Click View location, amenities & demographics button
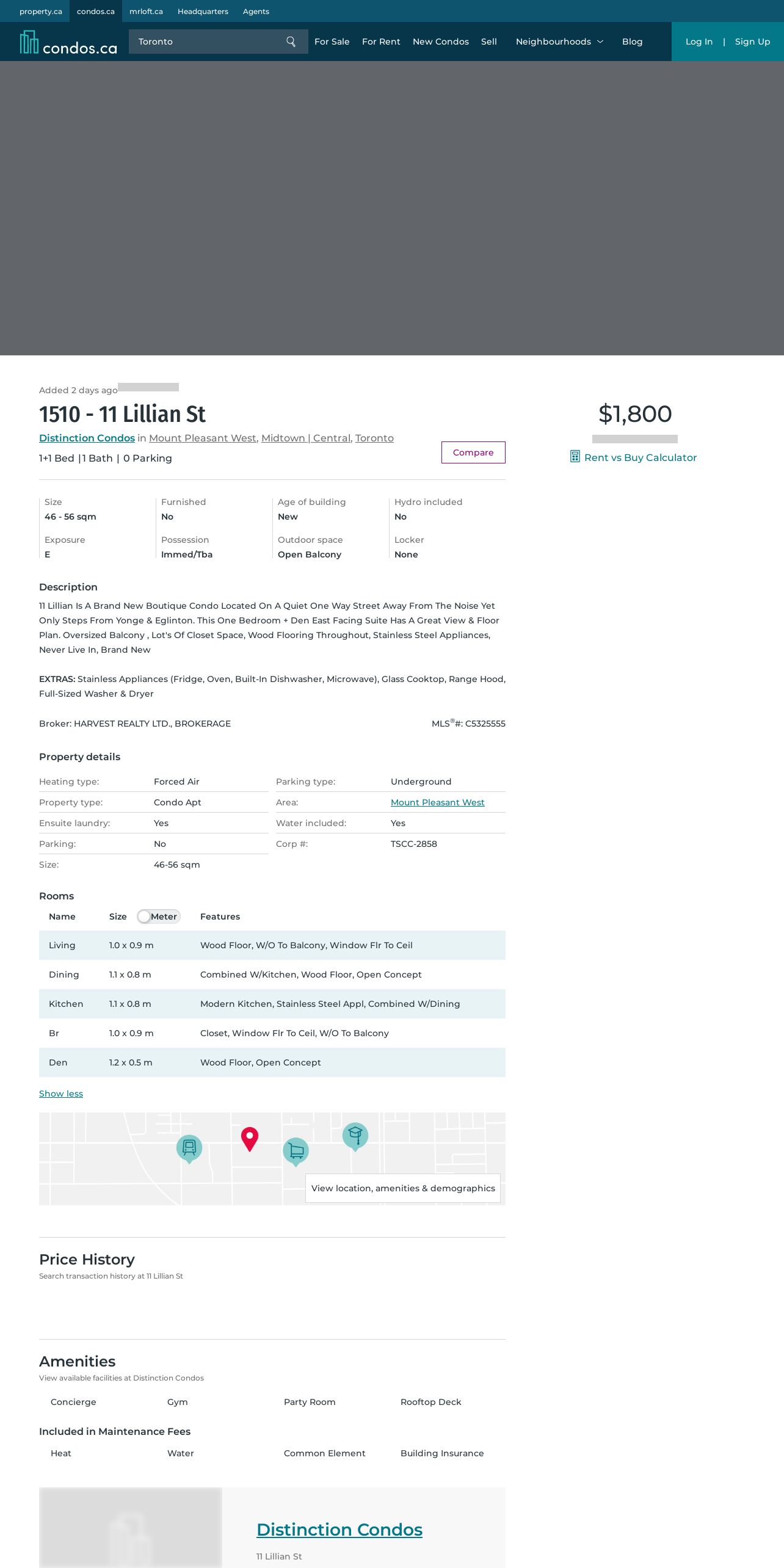784x1568 pixels. click(x=403, y=1188)
